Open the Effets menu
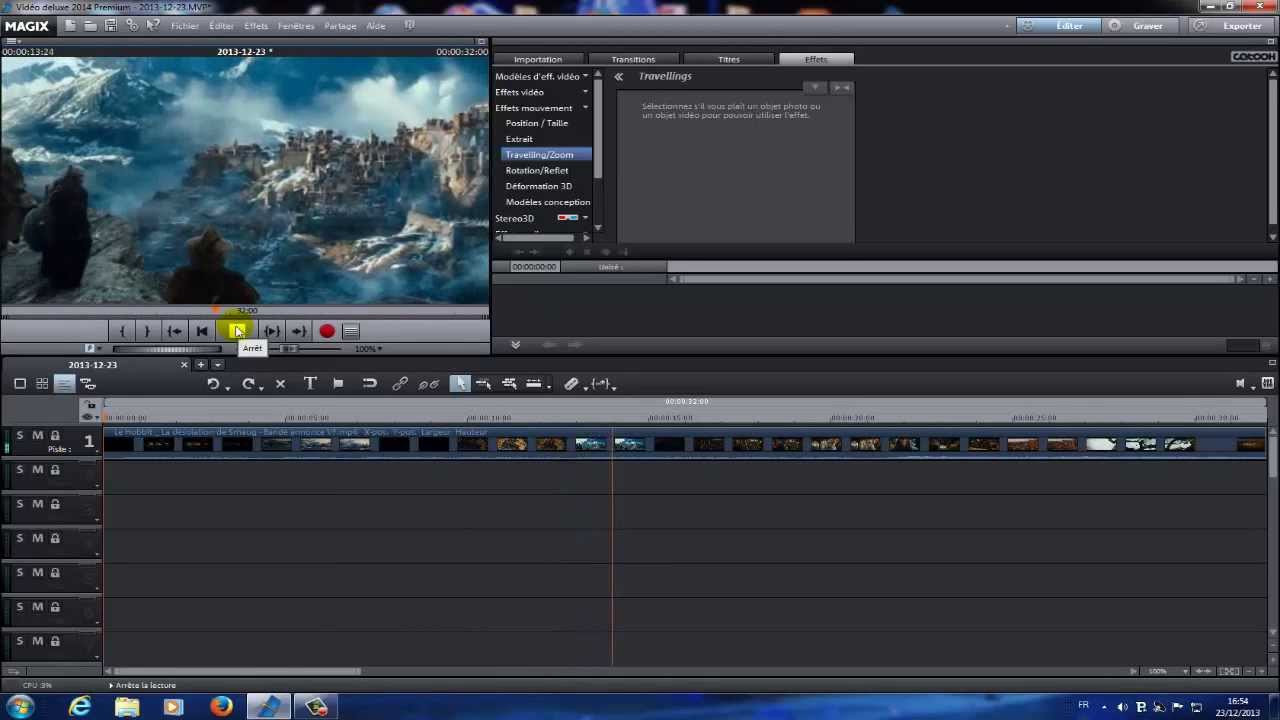Viewport: 1280px width, 720px height. click(x=256, y=26)
